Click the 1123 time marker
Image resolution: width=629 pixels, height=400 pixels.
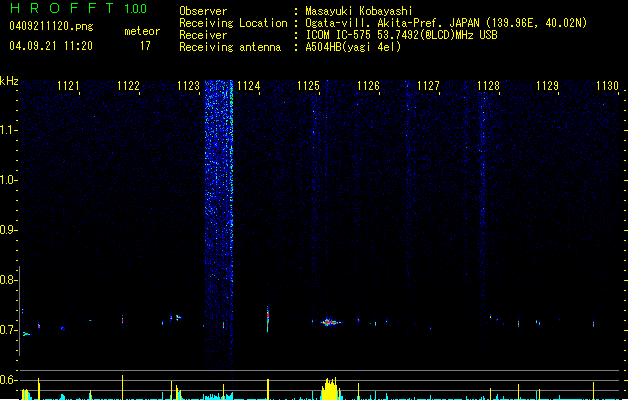(188, 86)
